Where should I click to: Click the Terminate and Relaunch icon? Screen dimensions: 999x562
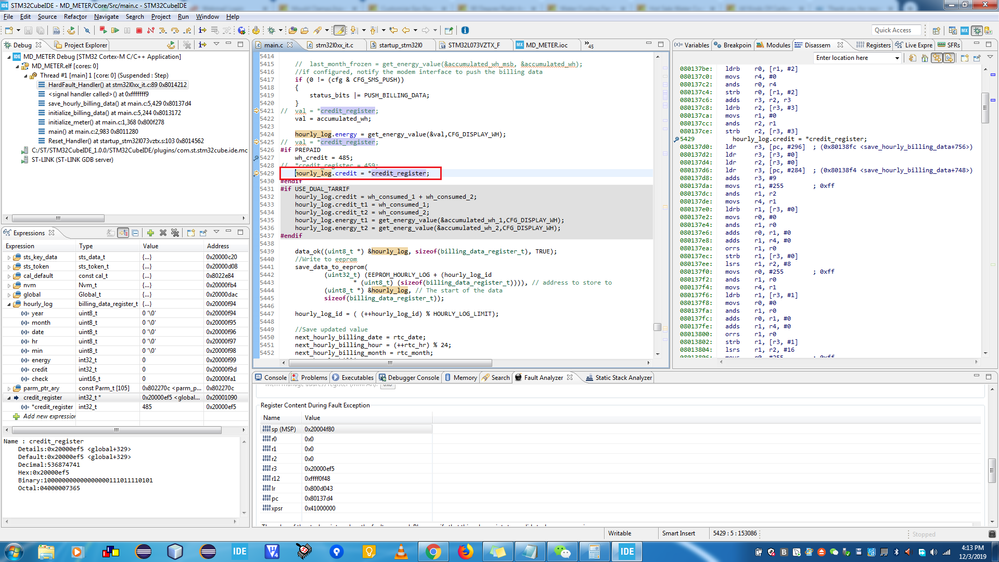(103, 30)
